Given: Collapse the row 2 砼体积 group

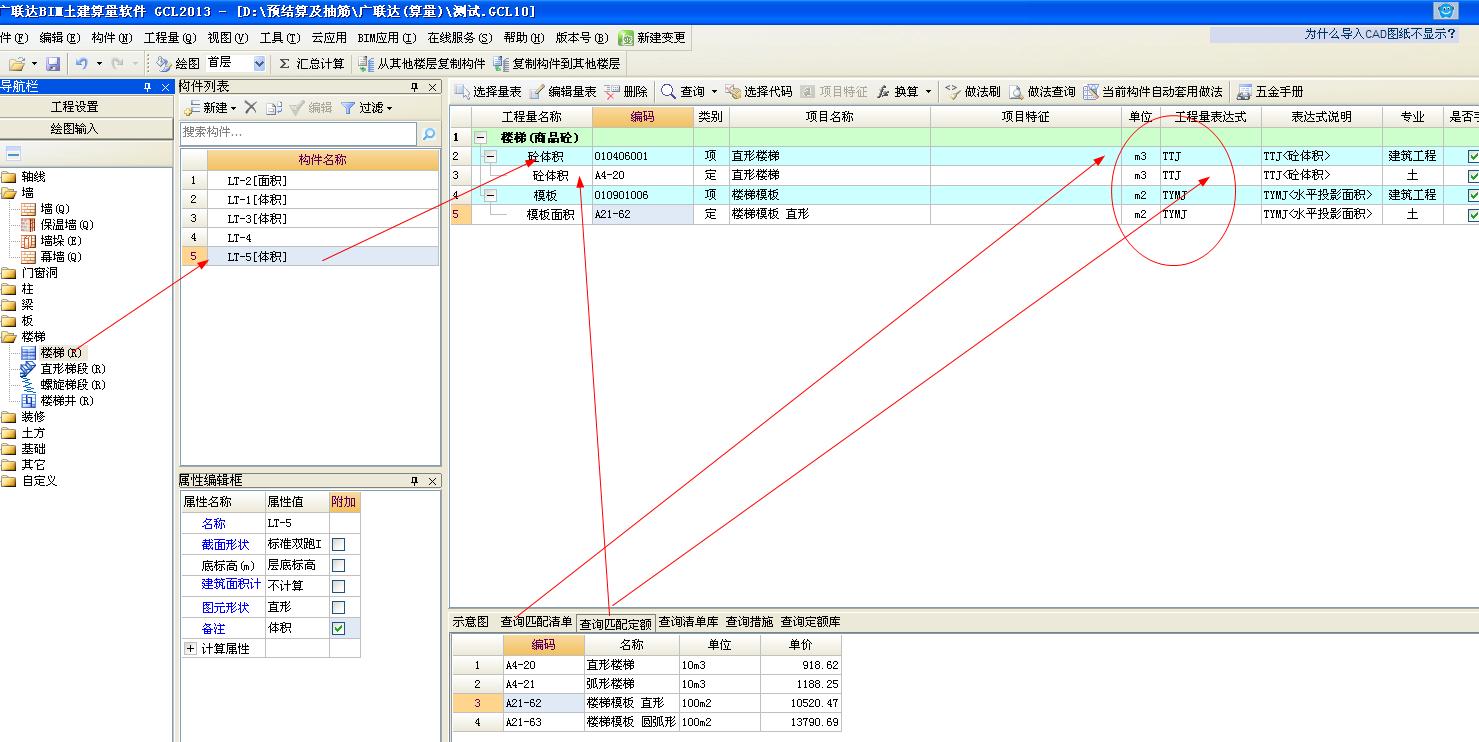Looking at the screenshot, I should (x=490, y=157).
